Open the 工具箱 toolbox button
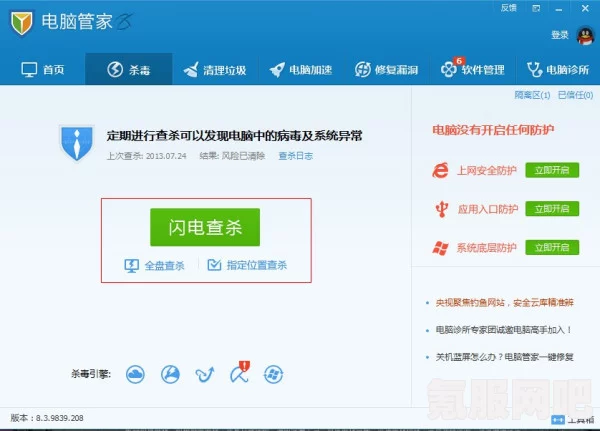This screenshot has height=431, width=600. 573,420
